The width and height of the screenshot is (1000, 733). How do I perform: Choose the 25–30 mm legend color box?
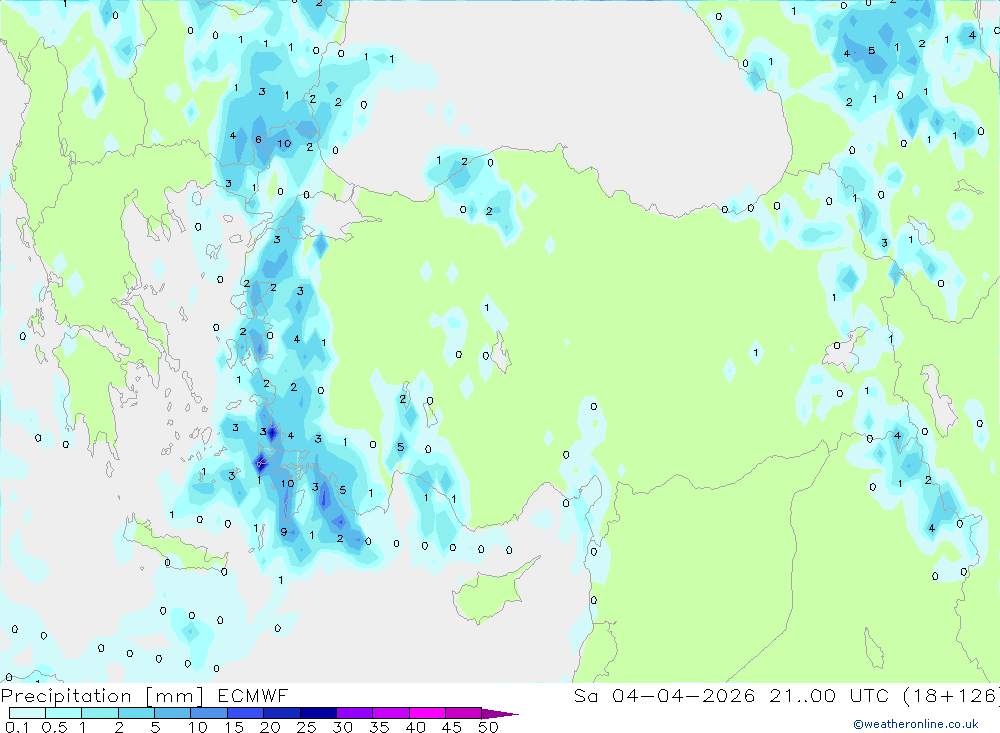[x=318, y=713]
